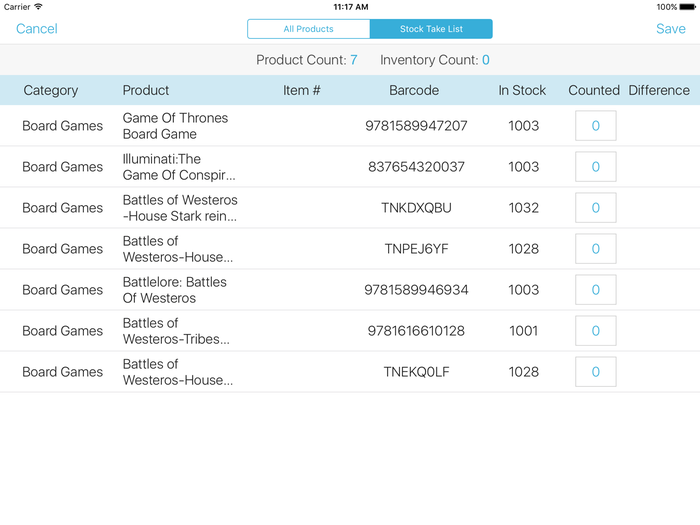Click barcode 9781616610128
Viewport: 700px width, 525px height.
pyautogui.click(x=416, y=331)
